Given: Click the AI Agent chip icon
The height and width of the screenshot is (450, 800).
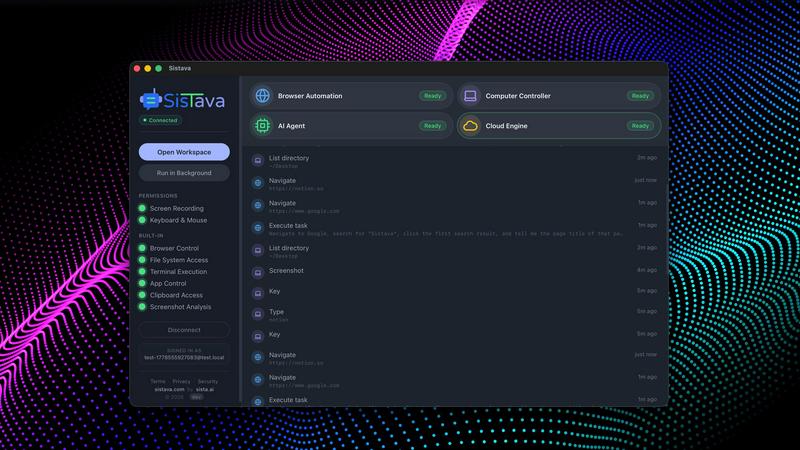Looking at the screenshot, I should [262, 126].
